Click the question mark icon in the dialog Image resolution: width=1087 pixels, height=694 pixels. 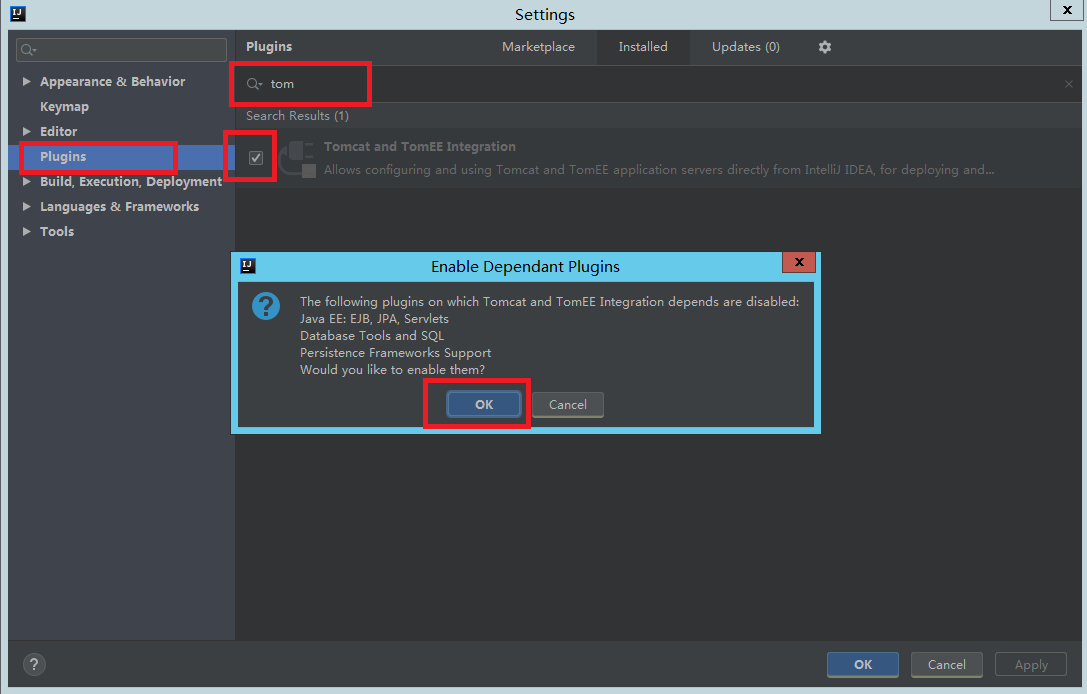266,306
